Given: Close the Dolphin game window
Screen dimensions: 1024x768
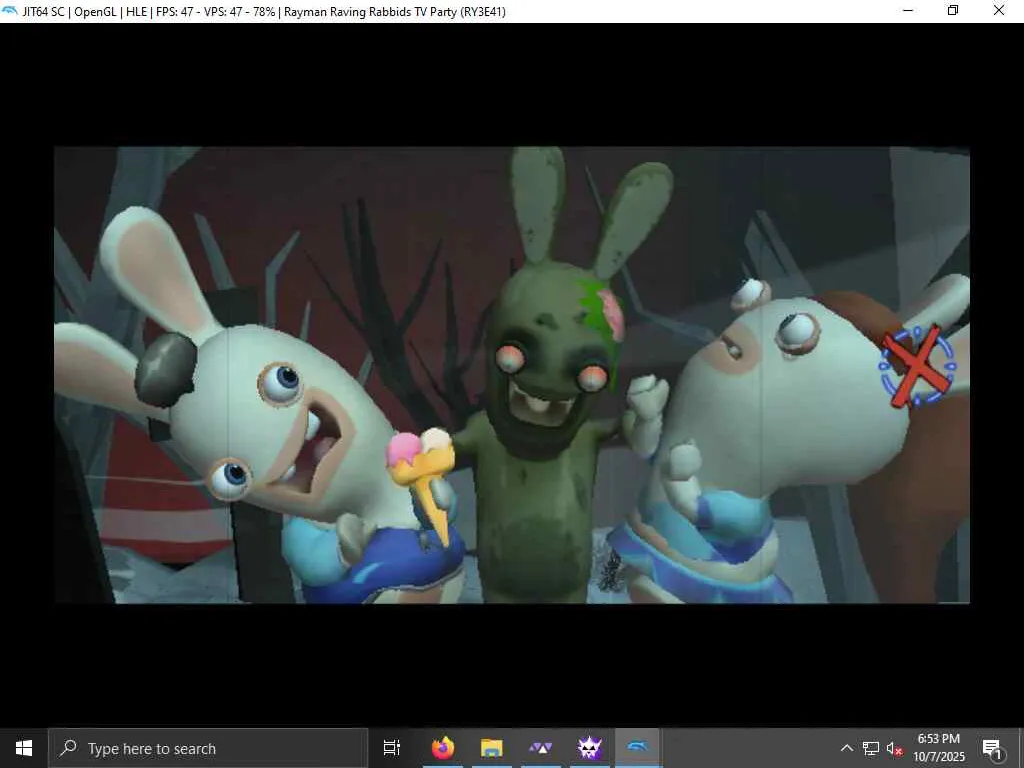Looking at the screenshot, I should click(x=999, y=10).
